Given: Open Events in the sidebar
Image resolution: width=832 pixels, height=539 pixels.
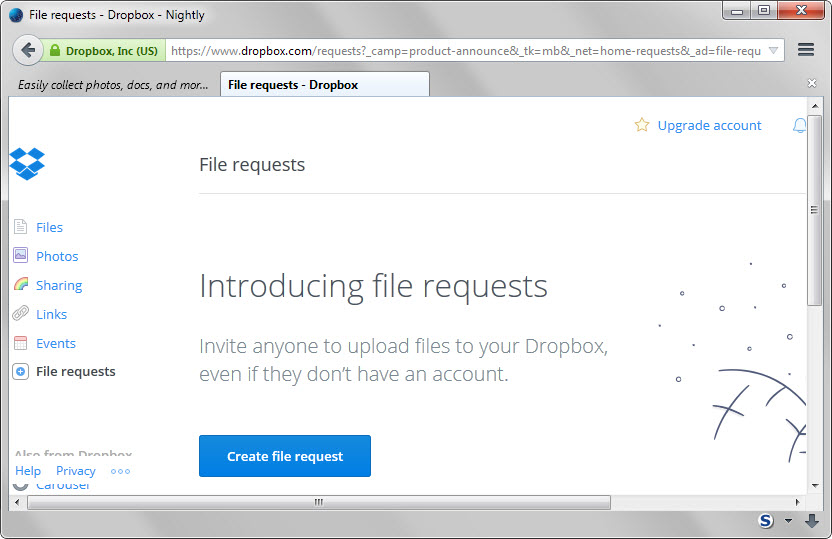Looking at the screenshot, I should point(56,343).
